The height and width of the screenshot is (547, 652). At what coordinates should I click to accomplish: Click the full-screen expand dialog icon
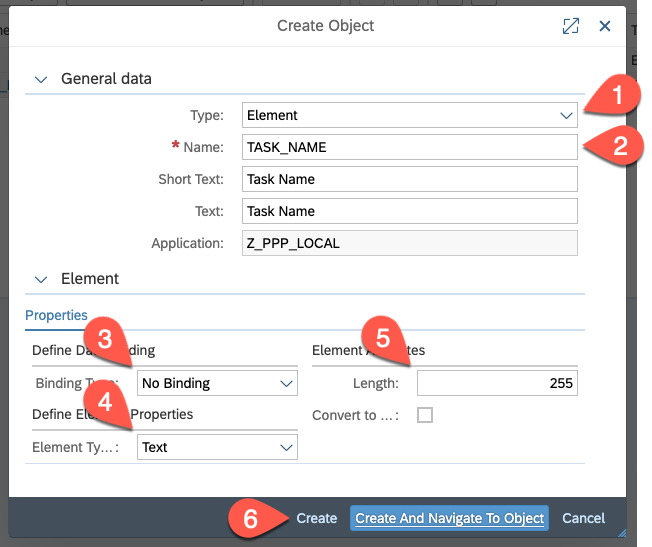pyautogui.click(x=571, y=27)
